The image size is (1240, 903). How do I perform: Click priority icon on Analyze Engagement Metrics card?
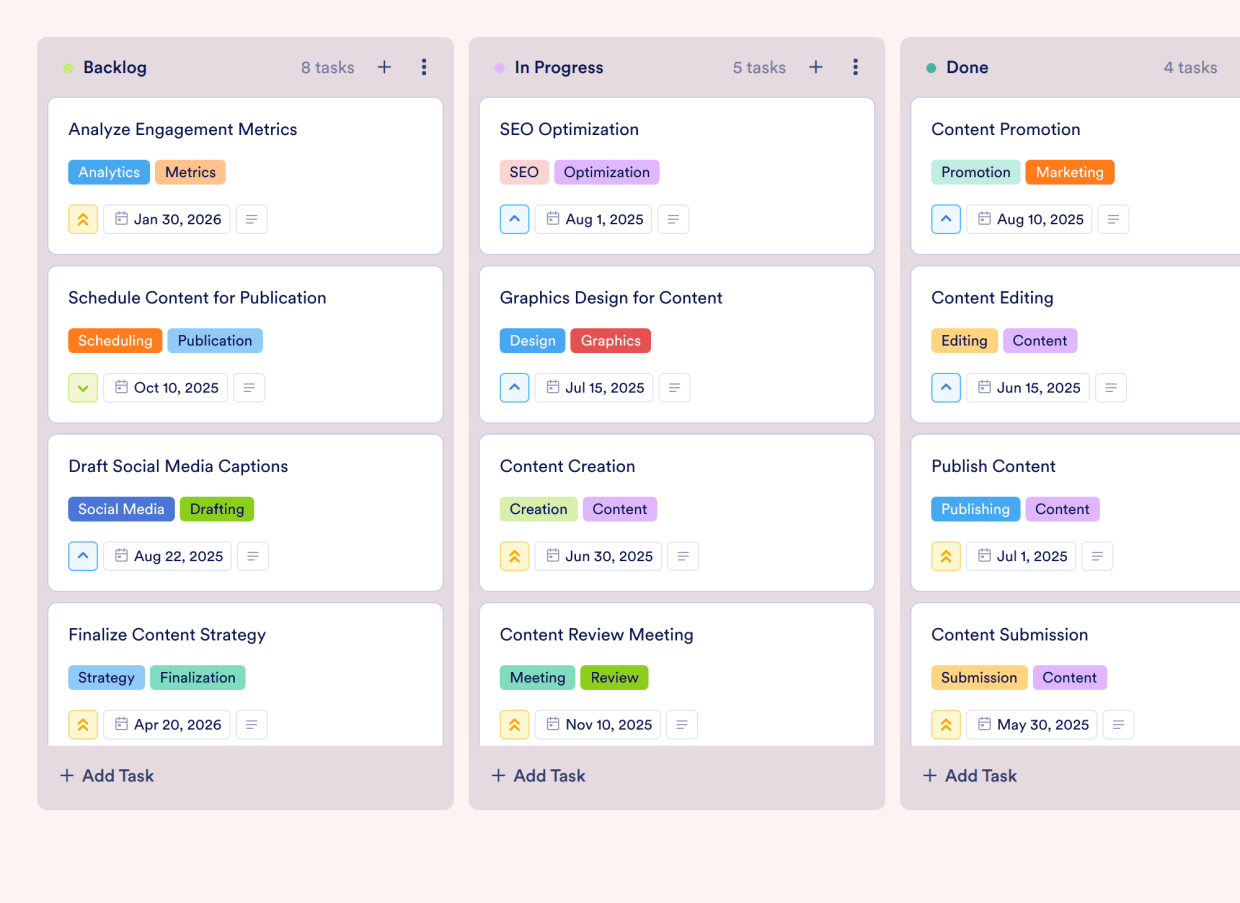pos(83,219)
